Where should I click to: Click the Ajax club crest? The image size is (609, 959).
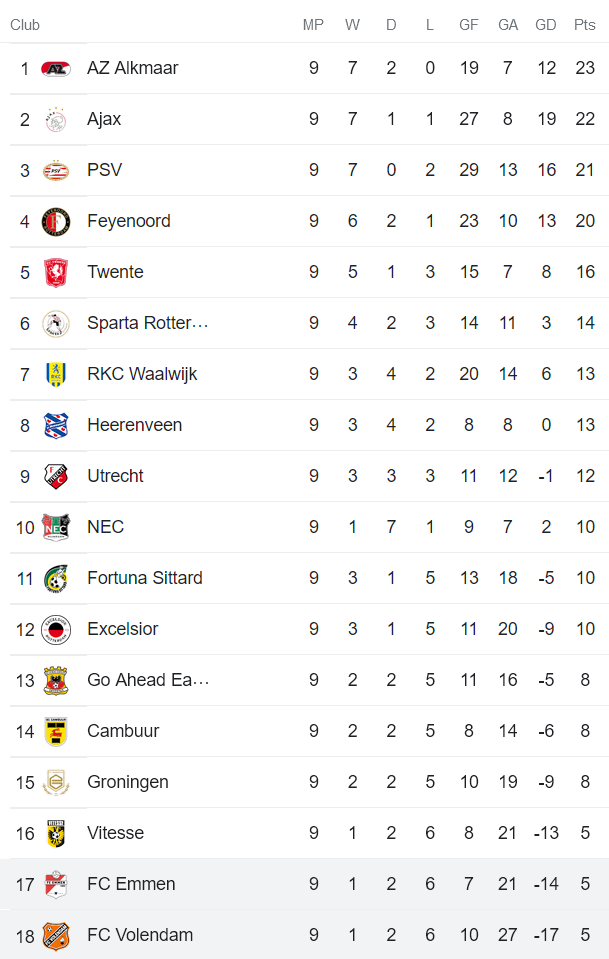pos(56,120)
